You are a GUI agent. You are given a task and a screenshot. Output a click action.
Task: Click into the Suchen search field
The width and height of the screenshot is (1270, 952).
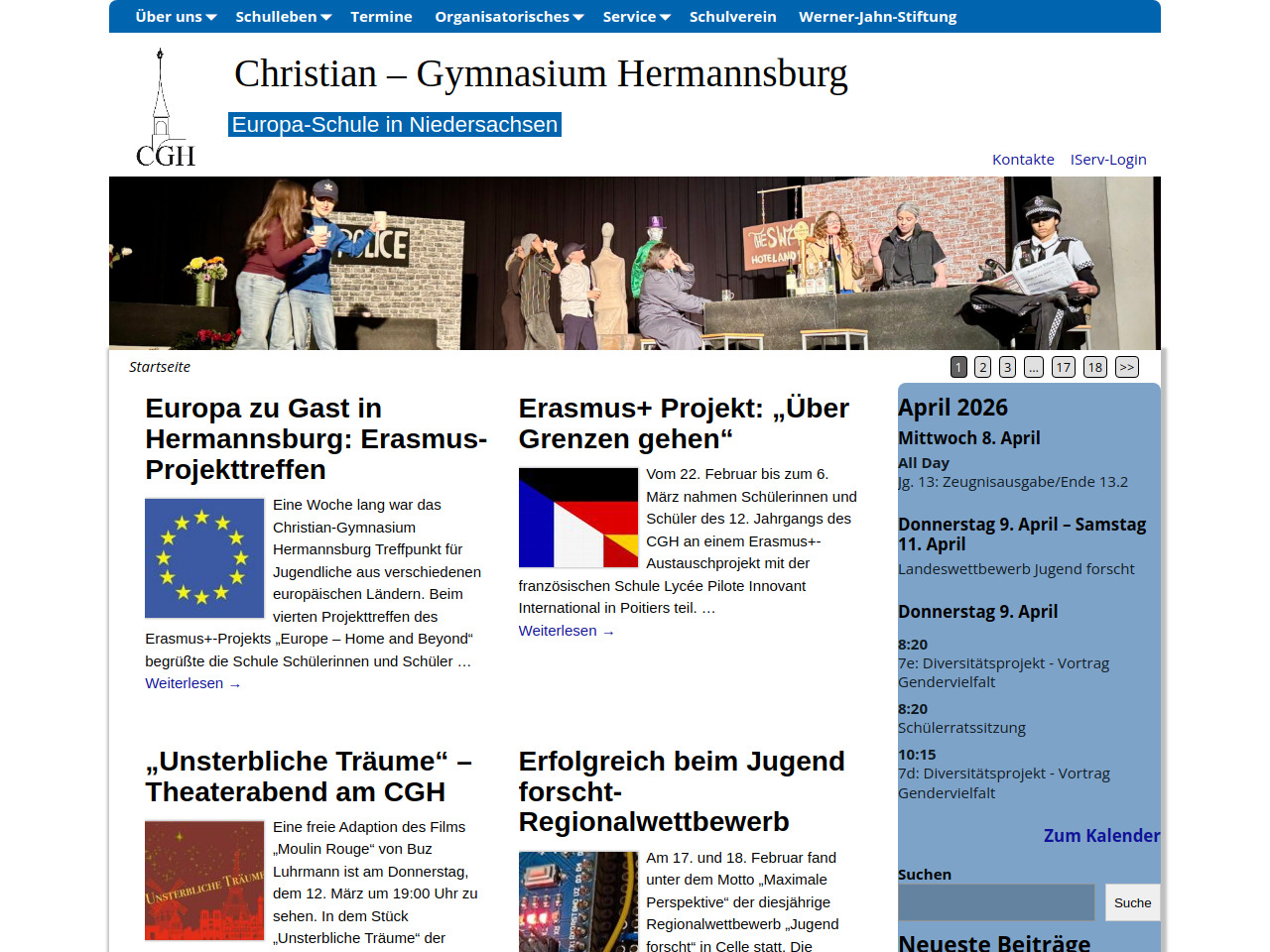click(995, 902)
